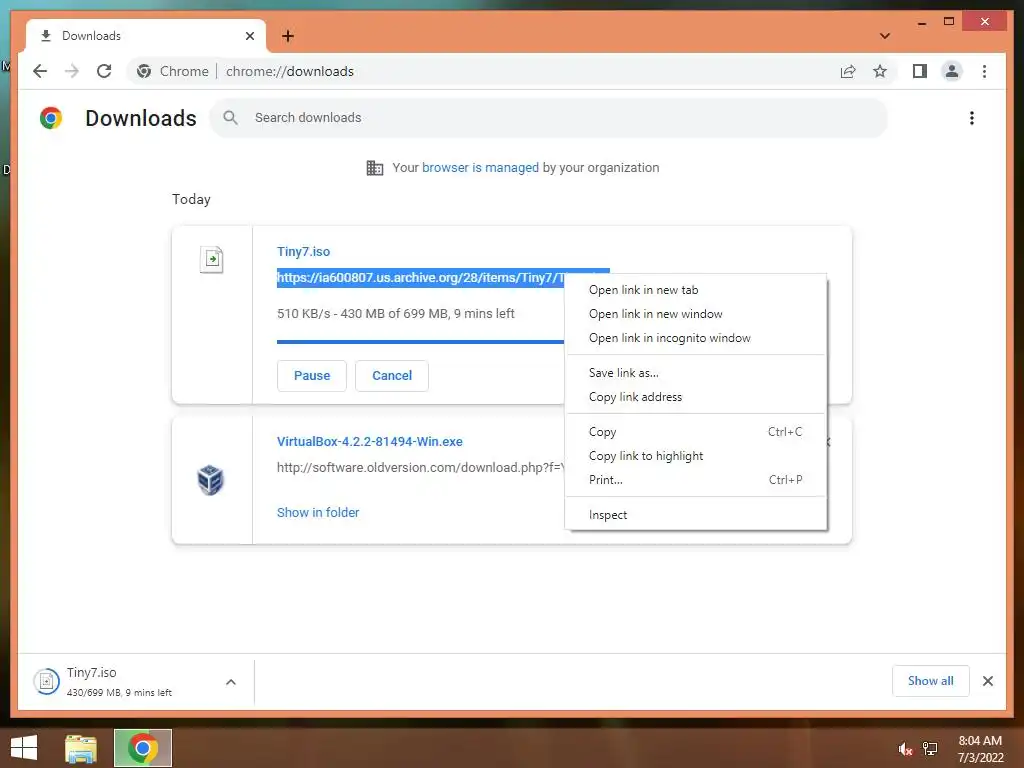1024x768 pixels.
Task: Click the VirtualBox cube file icon
Action: tap(210, 480)
